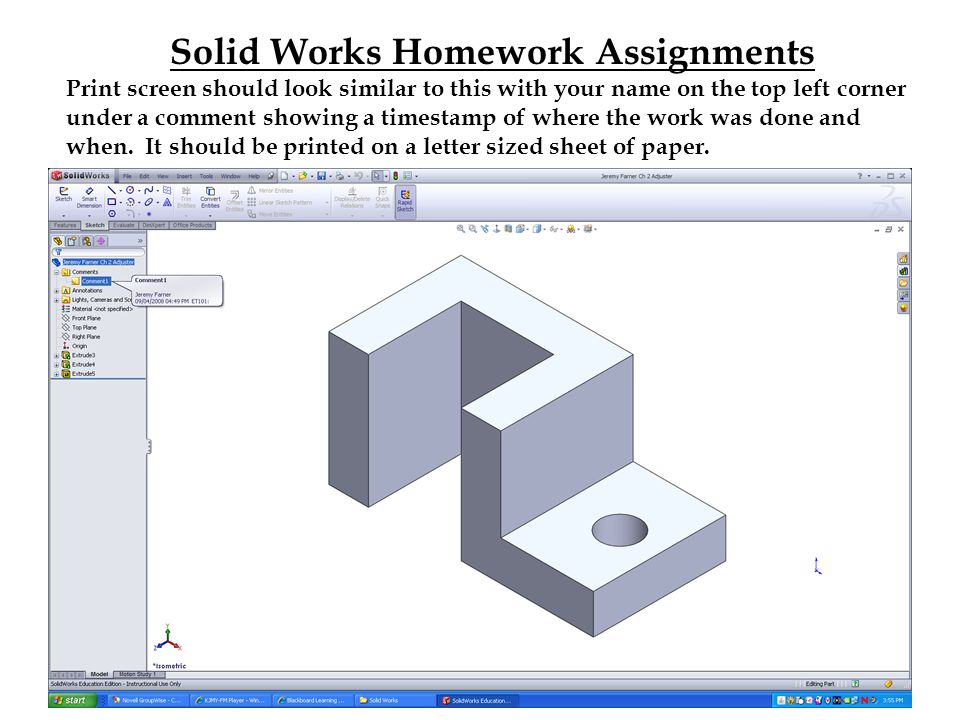Open the DimXpertManager tab icon

tap(102, 241)
